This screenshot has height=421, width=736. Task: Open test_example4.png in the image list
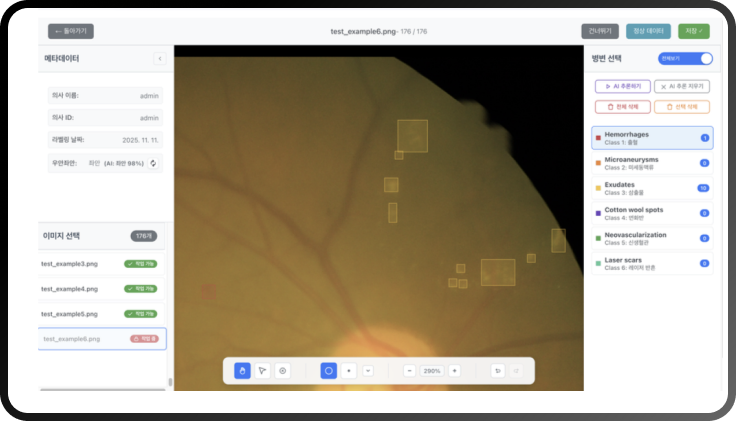101,289
